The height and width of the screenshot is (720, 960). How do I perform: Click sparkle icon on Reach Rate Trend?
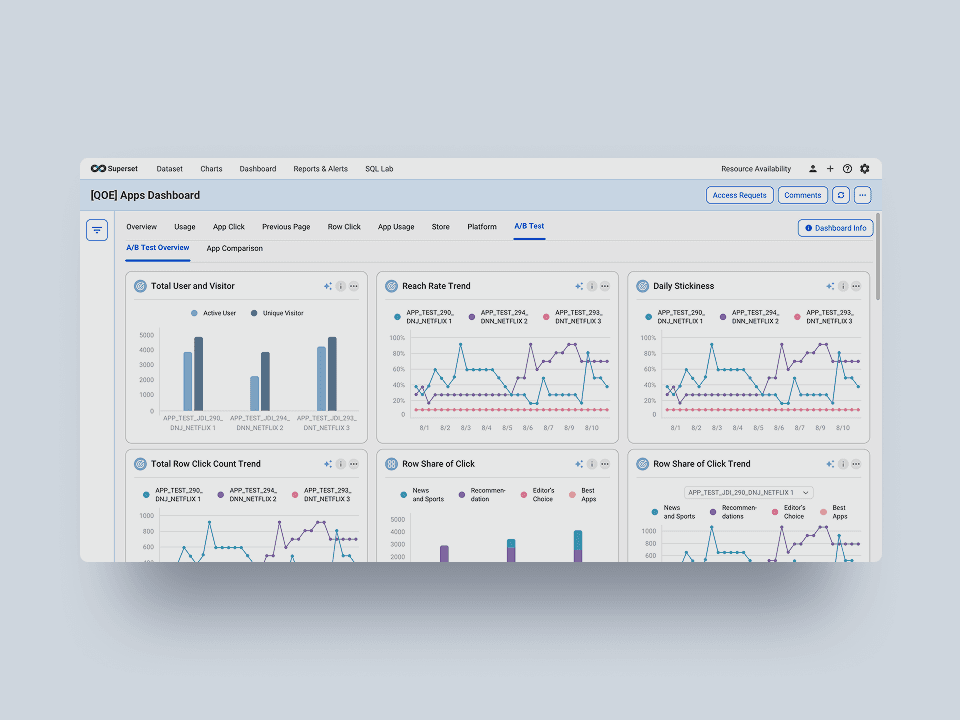coord(579,286)
